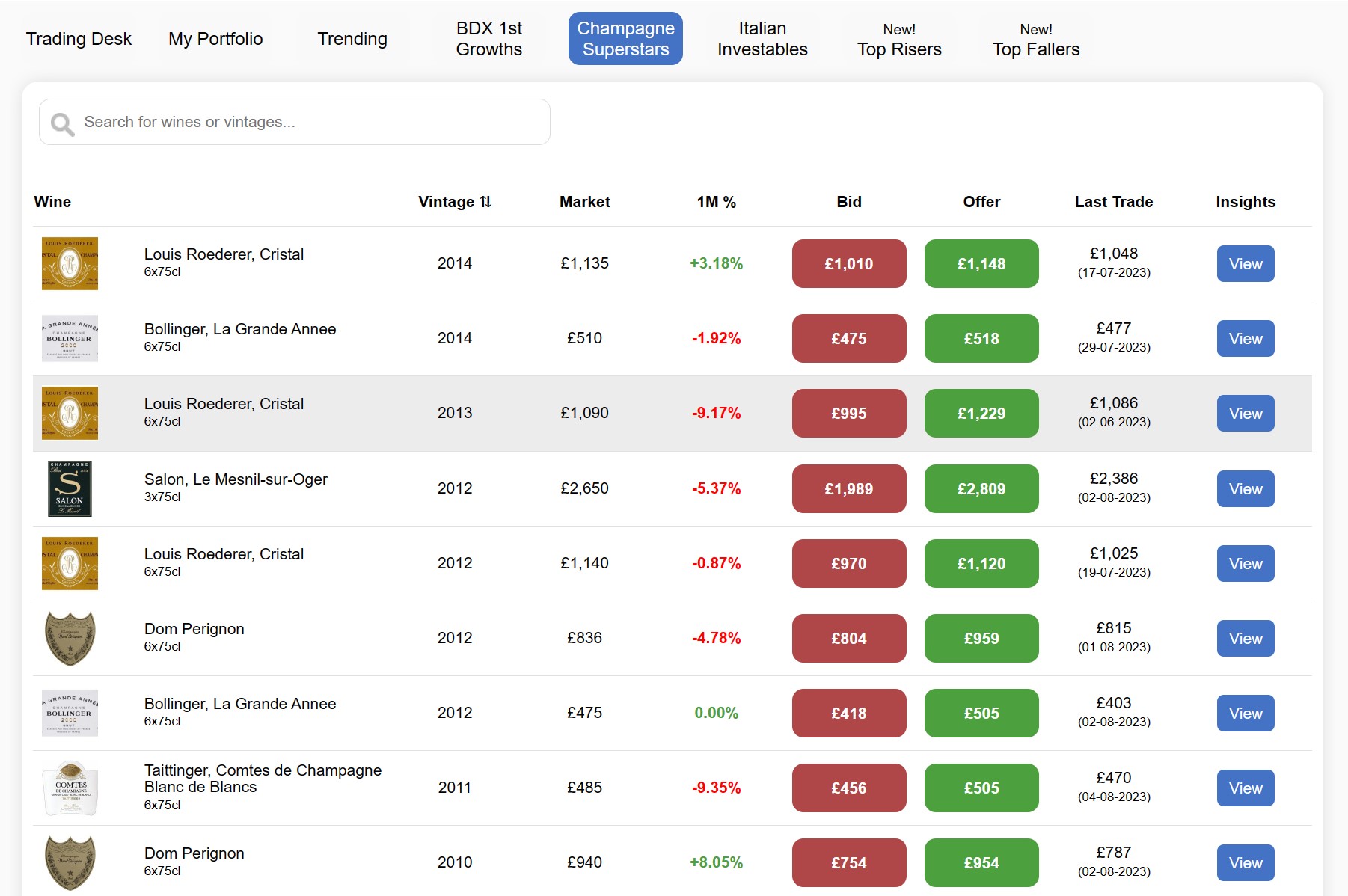Viewport: 1348px width, 896px height.
Task: Click the £505 offer for Taittinger 2011
Action: (x=981, y=788)
